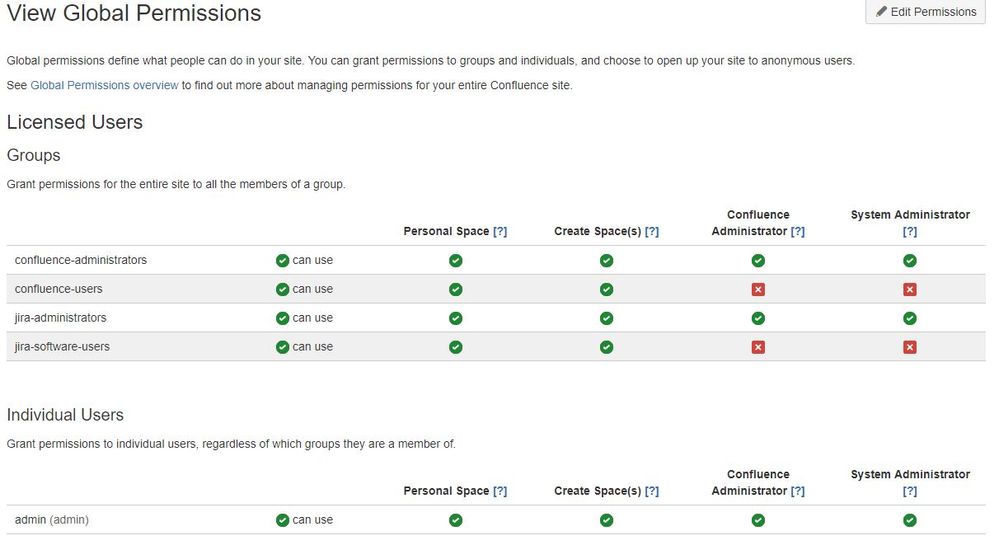
Task: Click the can use check icon for confluence-users
Action: (x=283, y=290)
